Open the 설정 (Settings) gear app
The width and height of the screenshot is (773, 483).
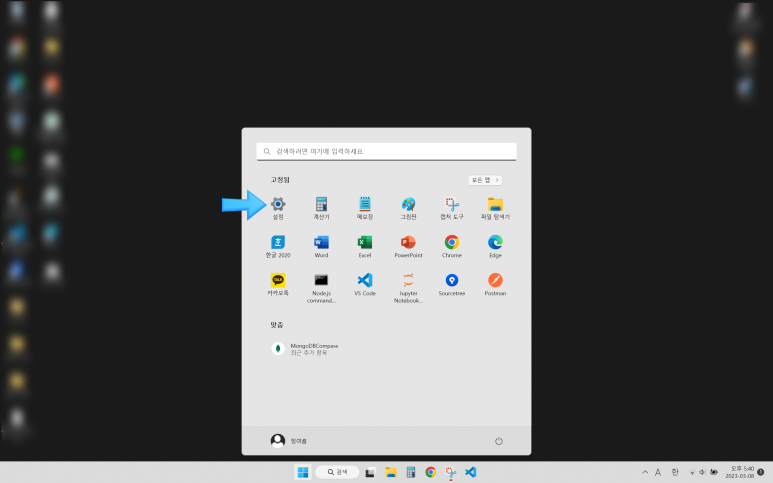tap(278, 208)
